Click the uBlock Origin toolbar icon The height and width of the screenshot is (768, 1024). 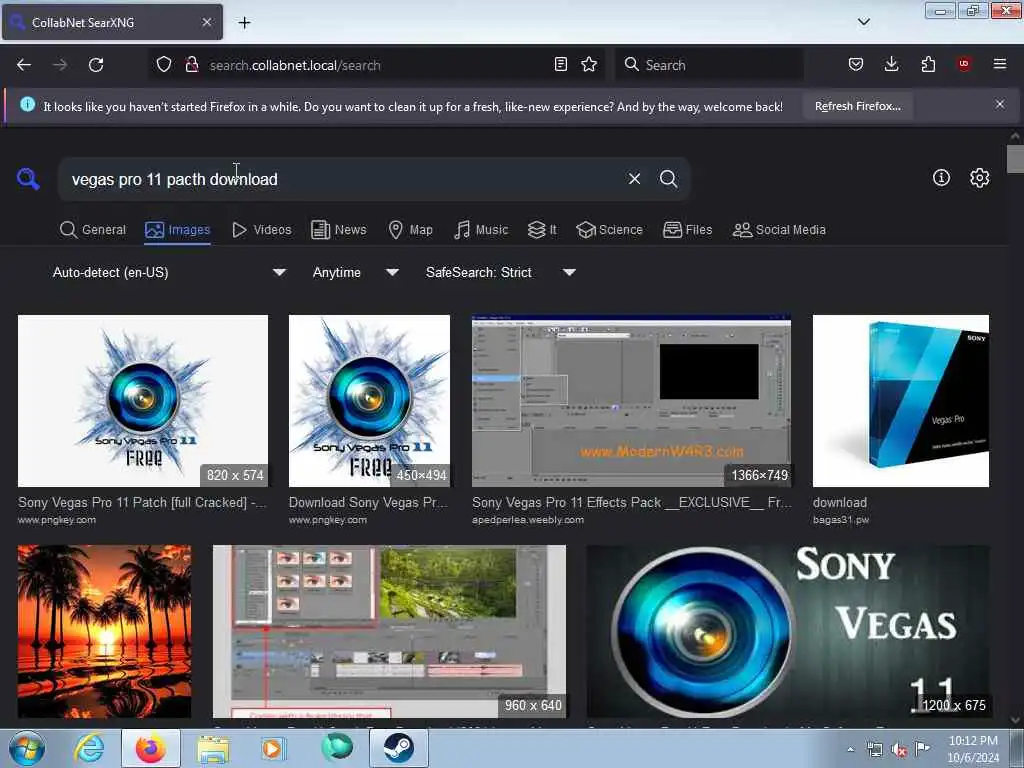[x=964, y=64]
